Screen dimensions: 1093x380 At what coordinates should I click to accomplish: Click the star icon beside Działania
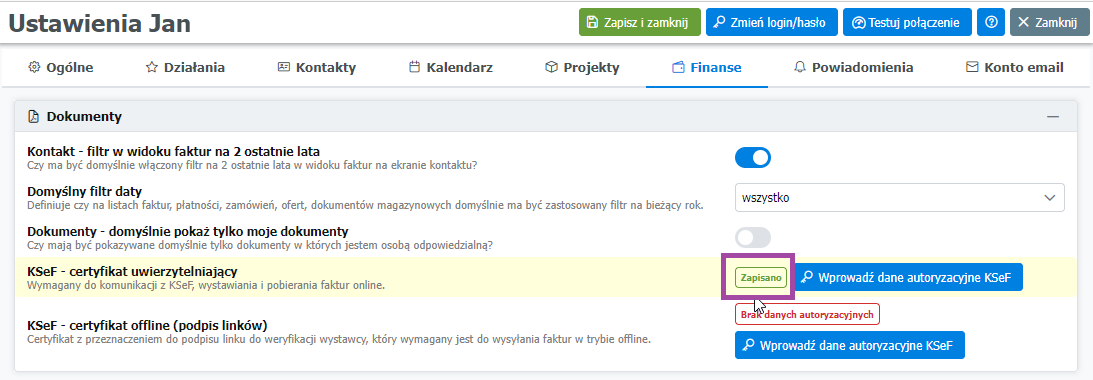(151, 68)
